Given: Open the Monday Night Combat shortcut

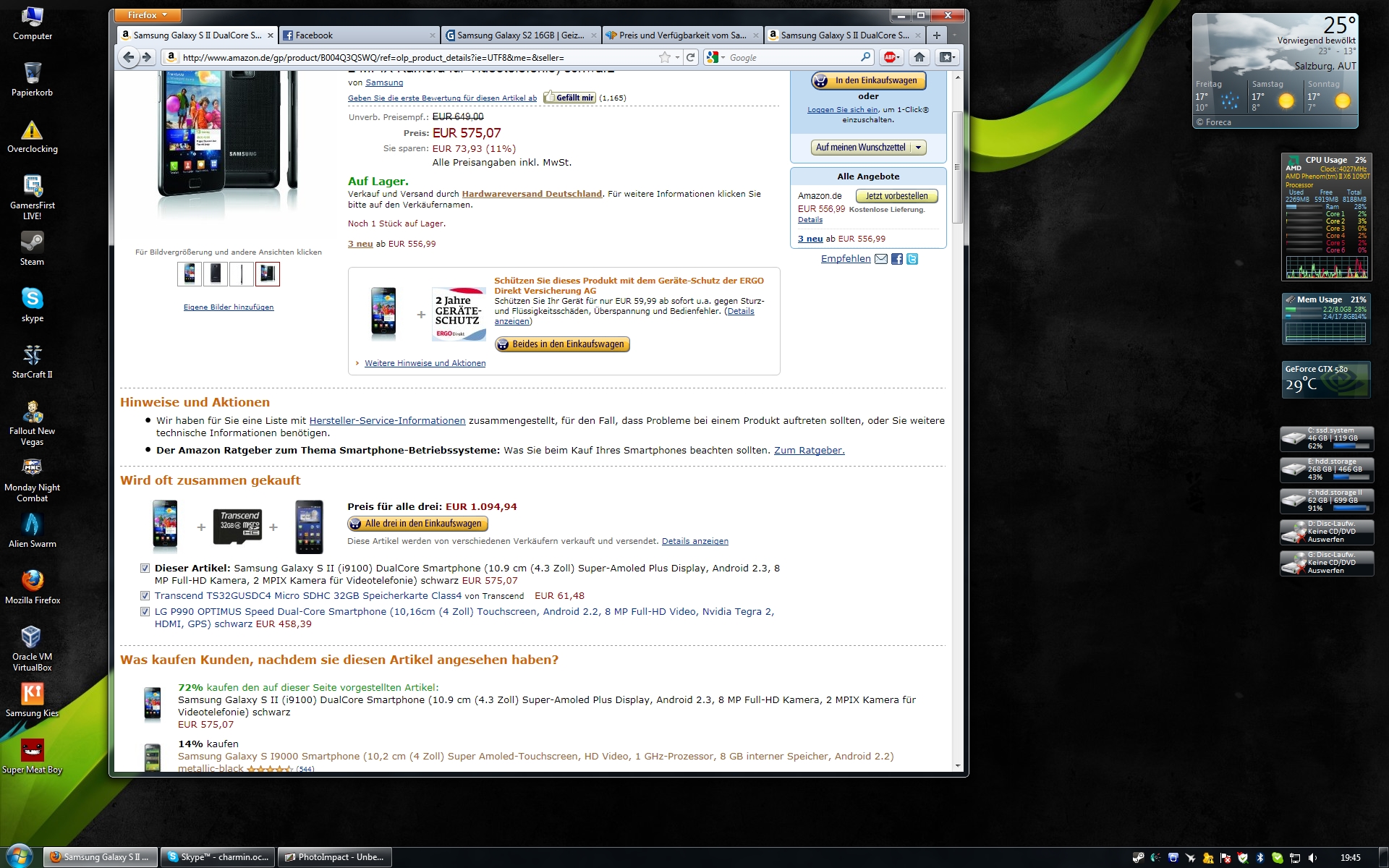Looking at the screenshot, I should click(32, 480).
